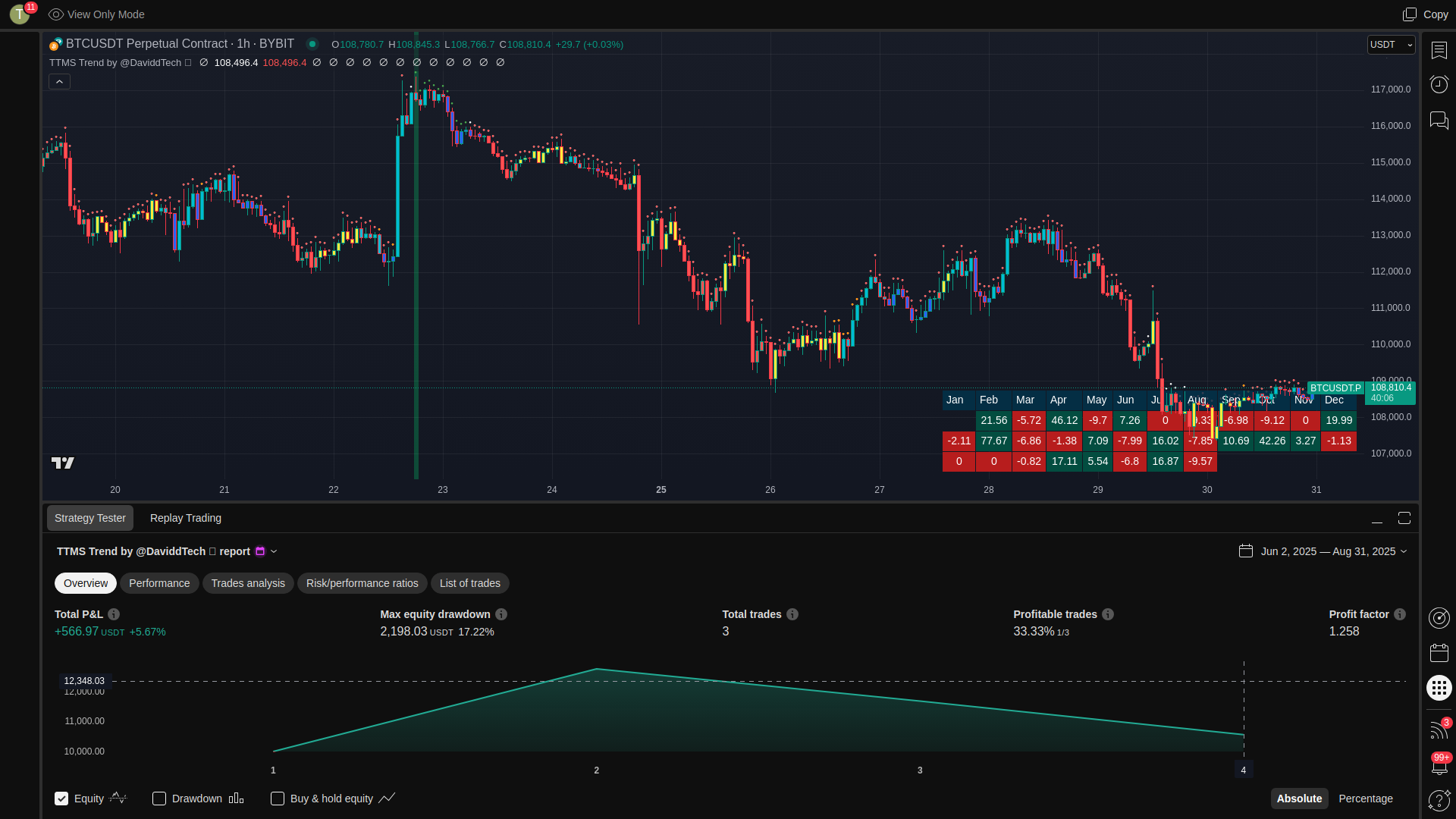Click the 42.26 cell in monthly table
The width and height of the screenshot is (1456, 819).
tap(1272, 441)
